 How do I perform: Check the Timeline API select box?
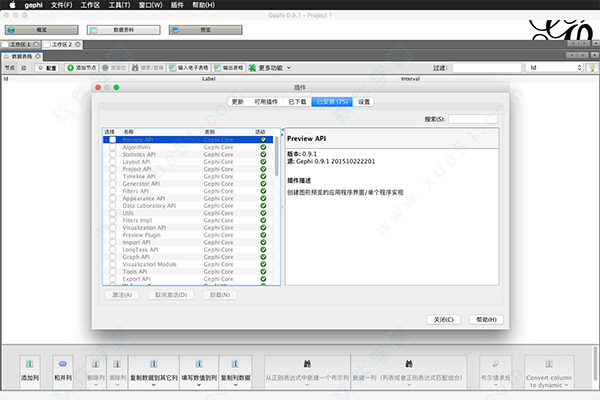pos(112,176)
